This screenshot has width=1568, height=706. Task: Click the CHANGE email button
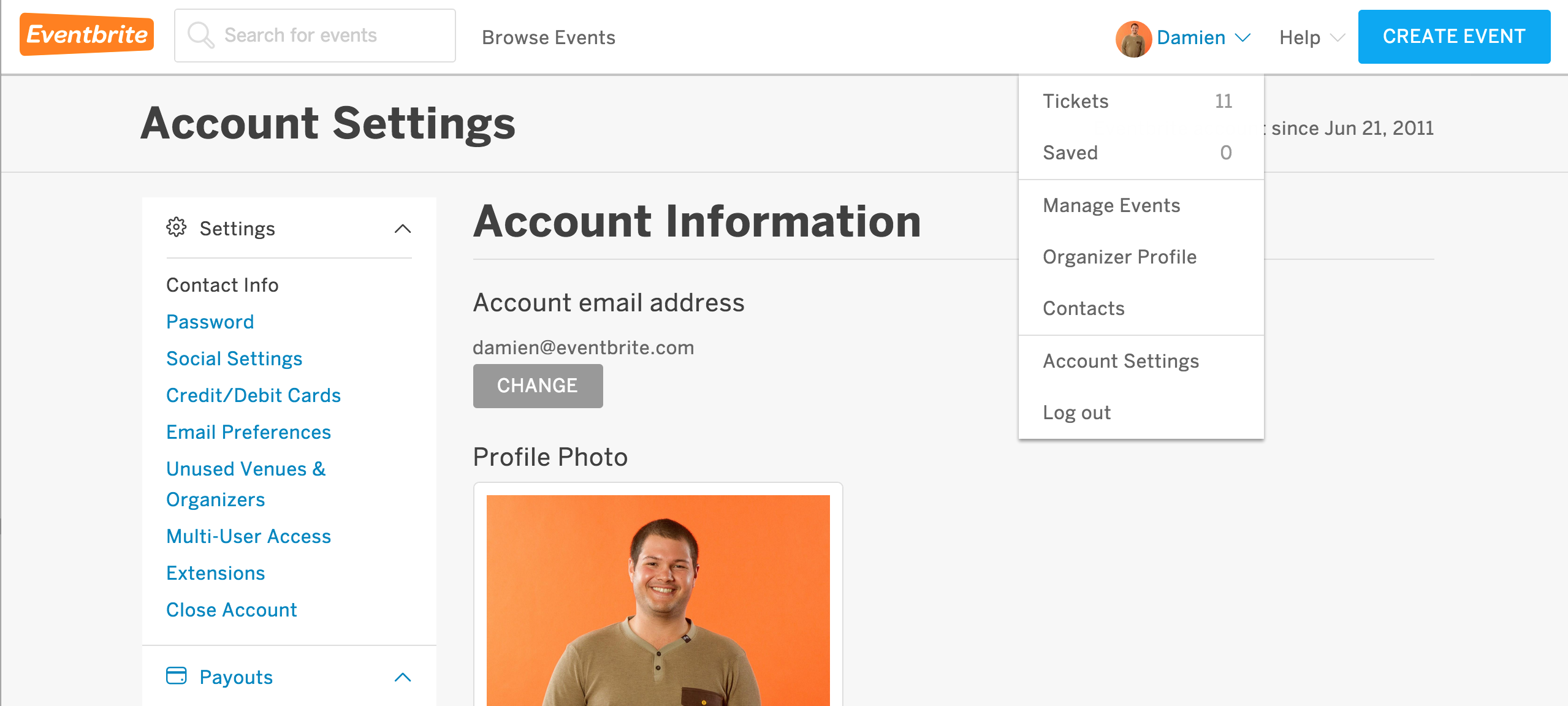coord(538,385)
